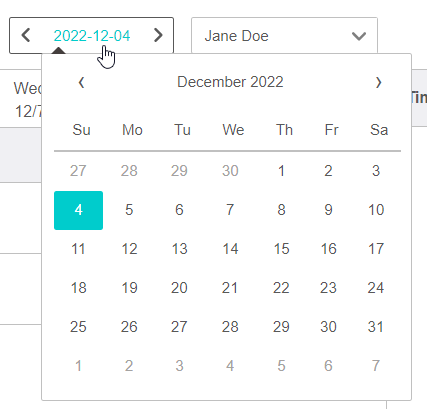Select December 1 date cell

(281, 171)
